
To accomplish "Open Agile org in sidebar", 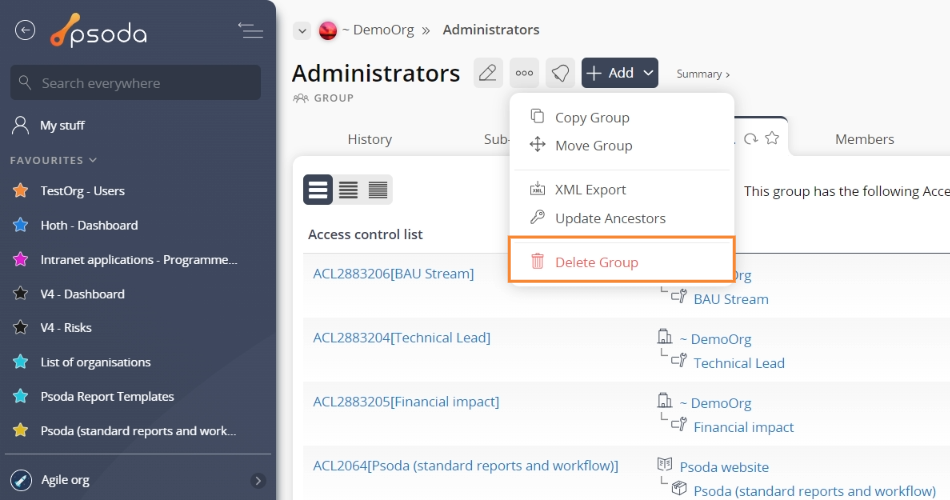I will pos(65,480).
